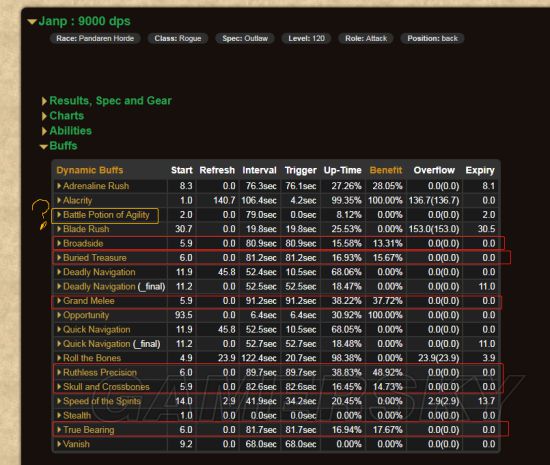550x465 pixels.
Task: Expand the Charts section
Action: [44, 116]
